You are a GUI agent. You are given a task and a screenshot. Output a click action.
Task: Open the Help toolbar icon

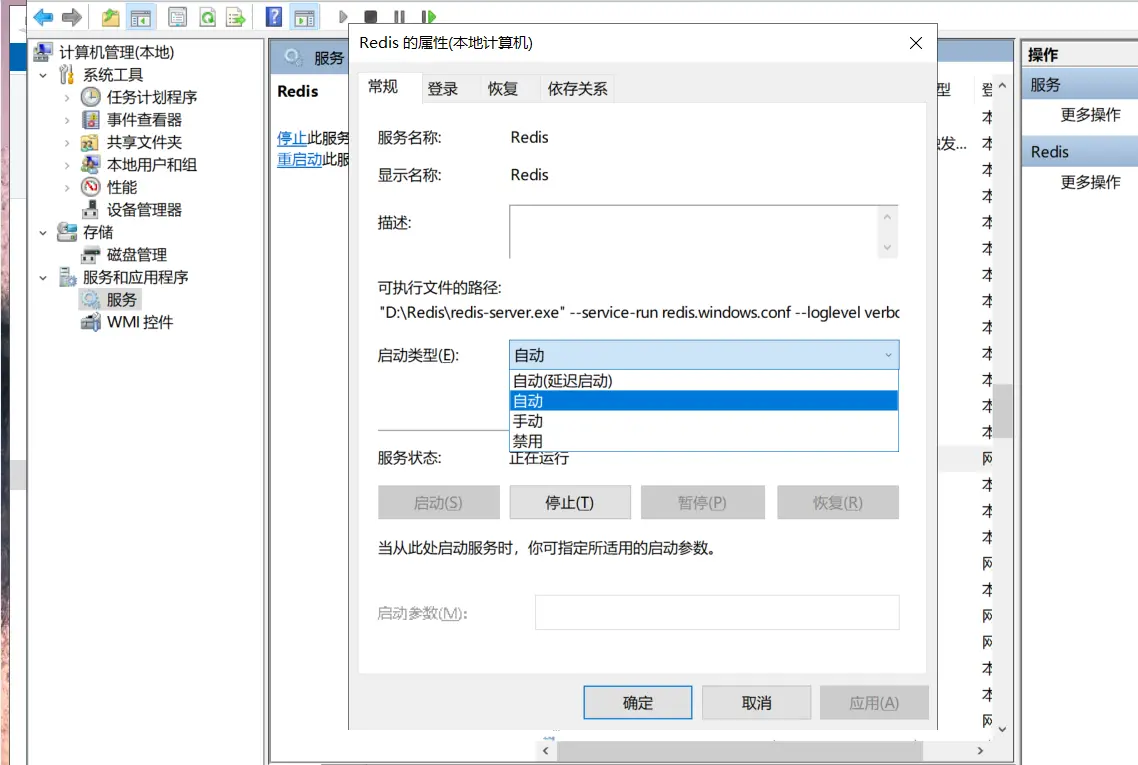coord(274,17)
